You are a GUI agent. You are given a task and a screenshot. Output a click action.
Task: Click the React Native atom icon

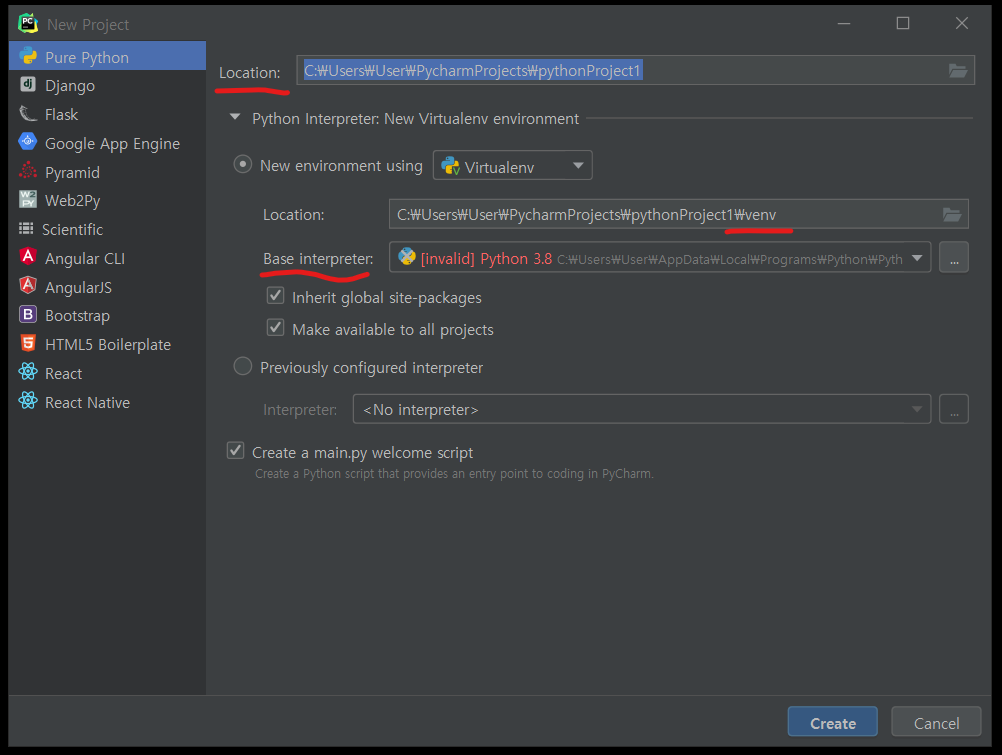pos(28,401)
